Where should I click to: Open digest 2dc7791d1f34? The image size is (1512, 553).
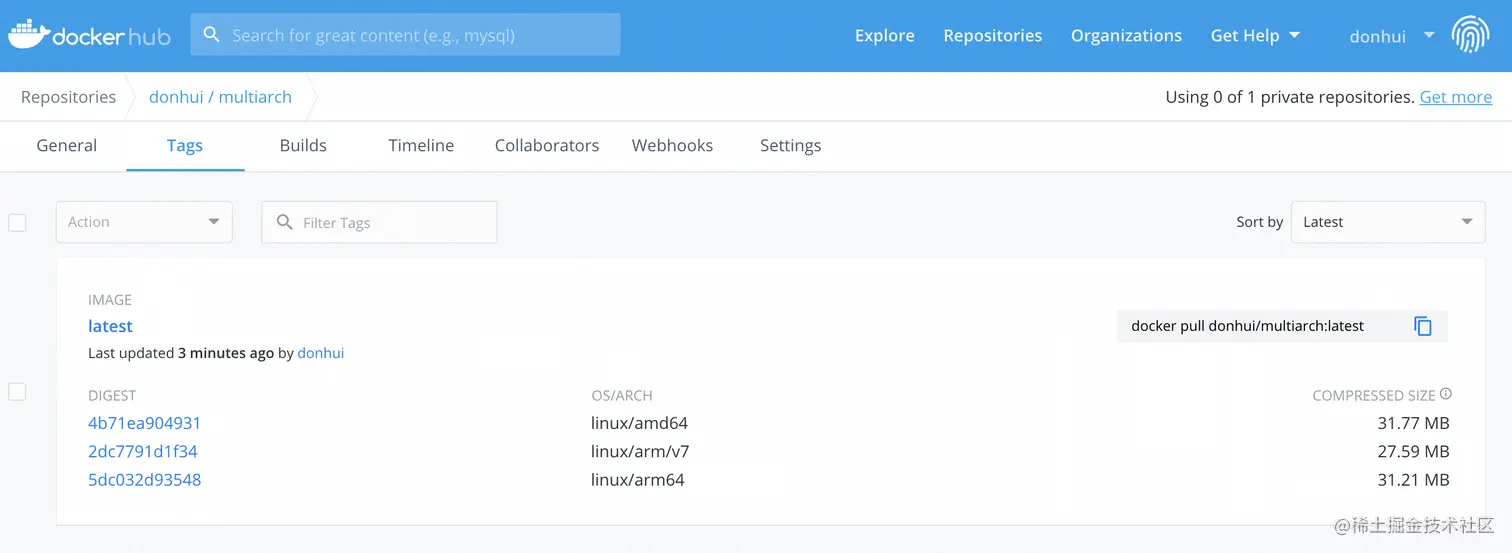tap(143, 451)
